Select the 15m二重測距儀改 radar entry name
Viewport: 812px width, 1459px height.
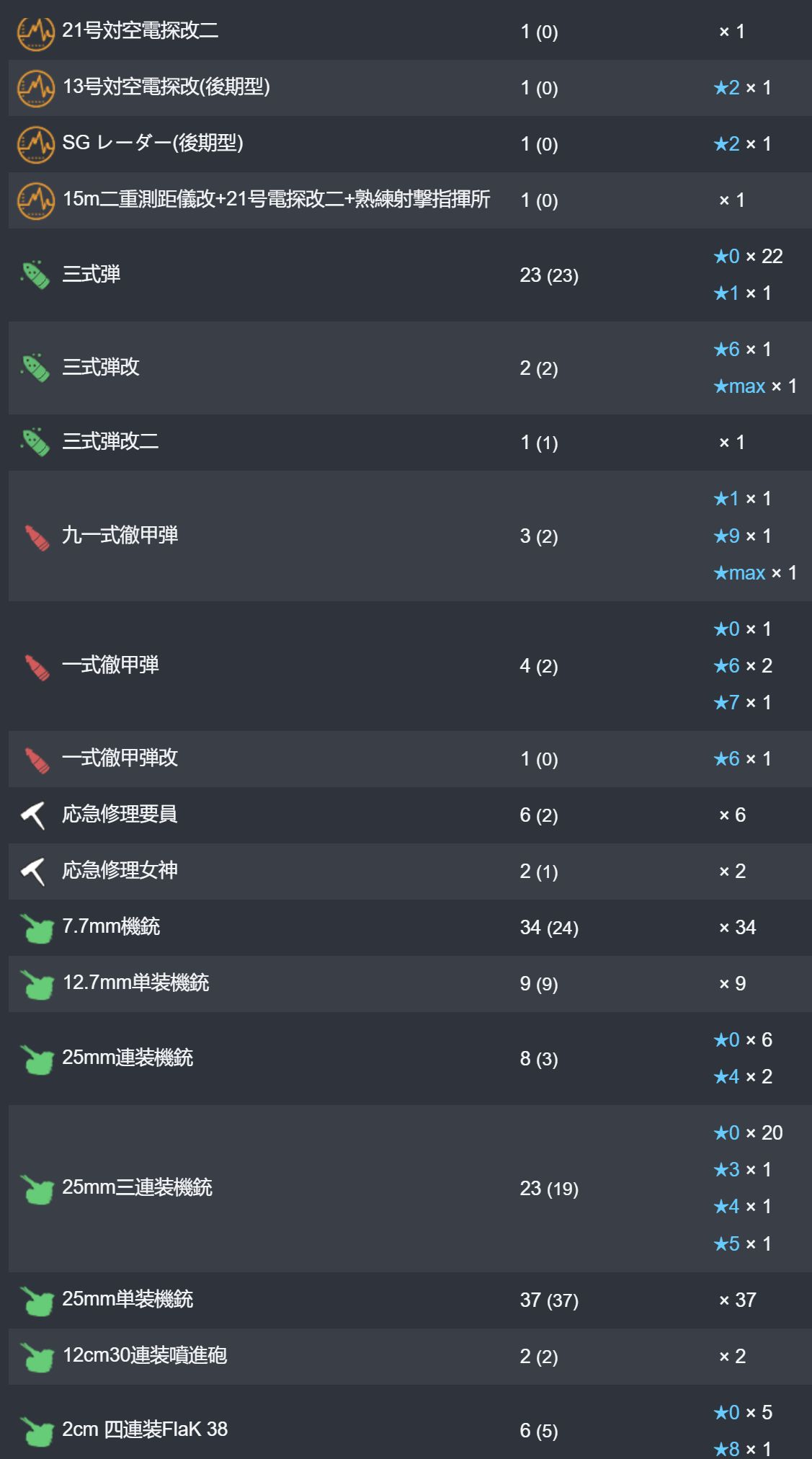(277, 199)
